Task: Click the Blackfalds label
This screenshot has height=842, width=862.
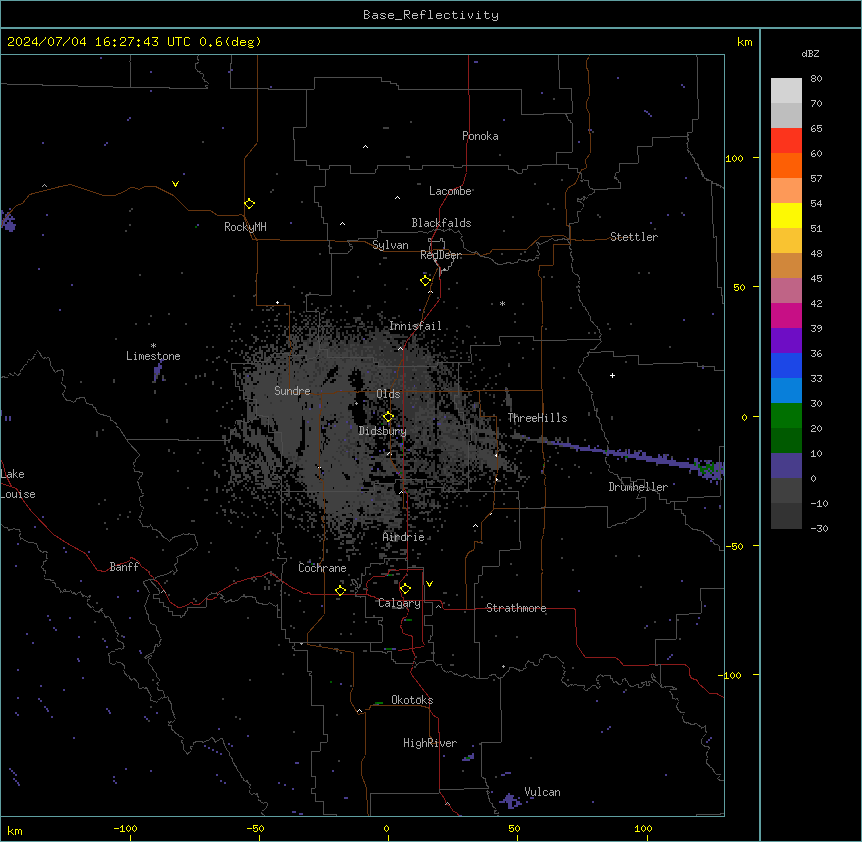Action: click(441, 223)
